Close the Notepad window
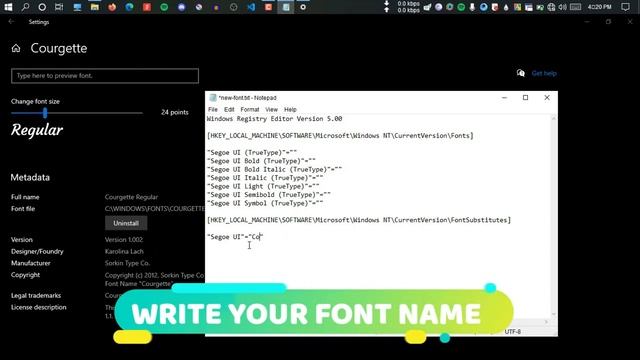This screenshot has height=360, width=640. pyautogui.click(x=547, y=98)
